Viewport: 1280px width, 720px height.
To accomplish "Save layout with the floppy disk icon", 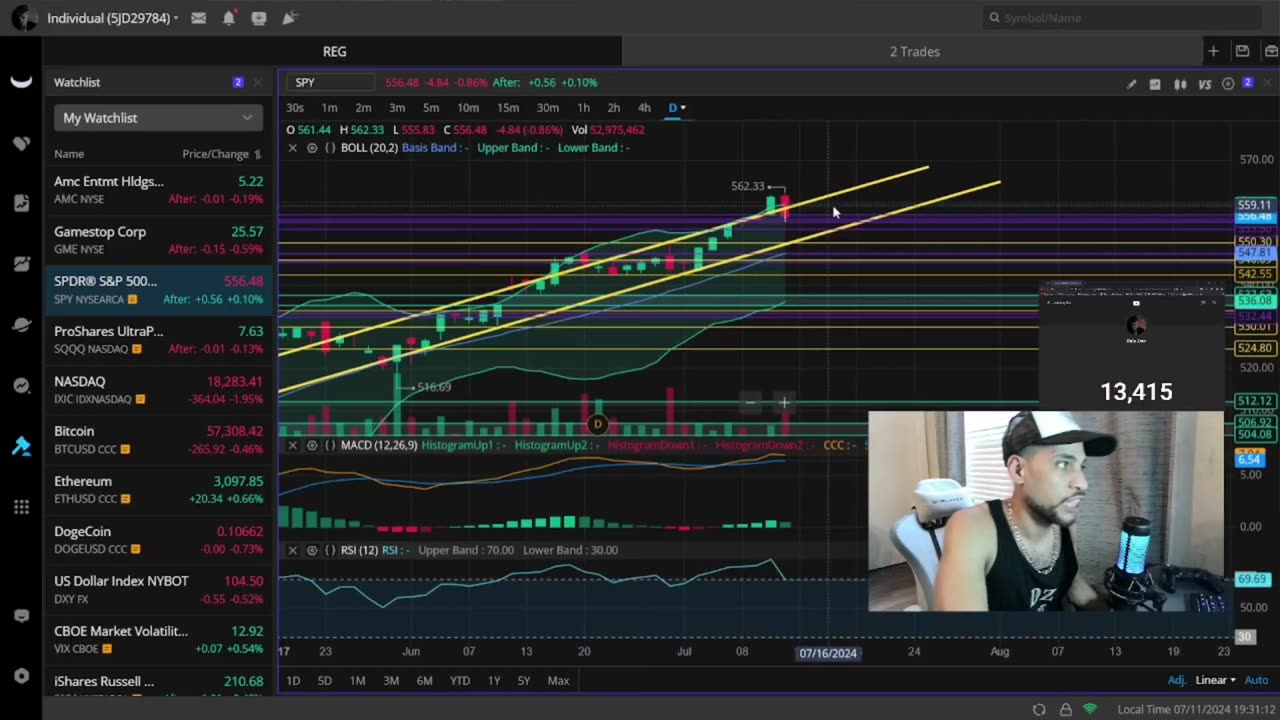I will point(1242,51).
